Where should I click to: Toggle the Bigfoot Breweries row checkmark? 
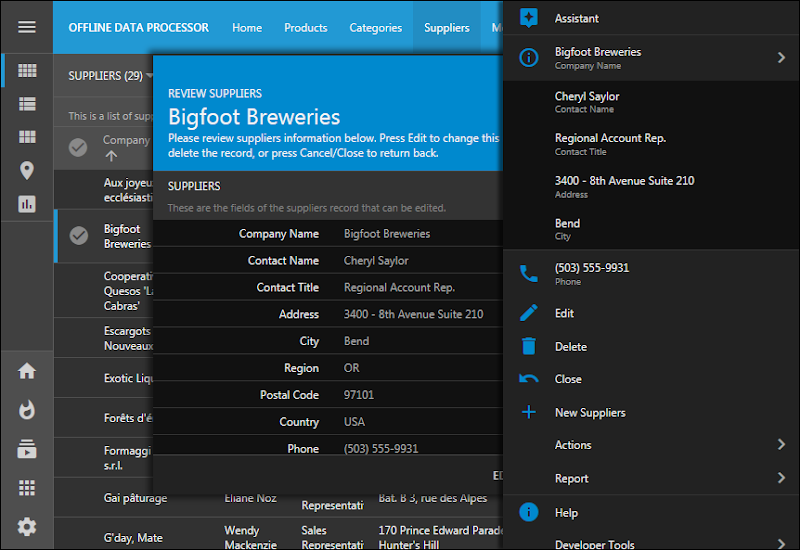pos(79,236)
